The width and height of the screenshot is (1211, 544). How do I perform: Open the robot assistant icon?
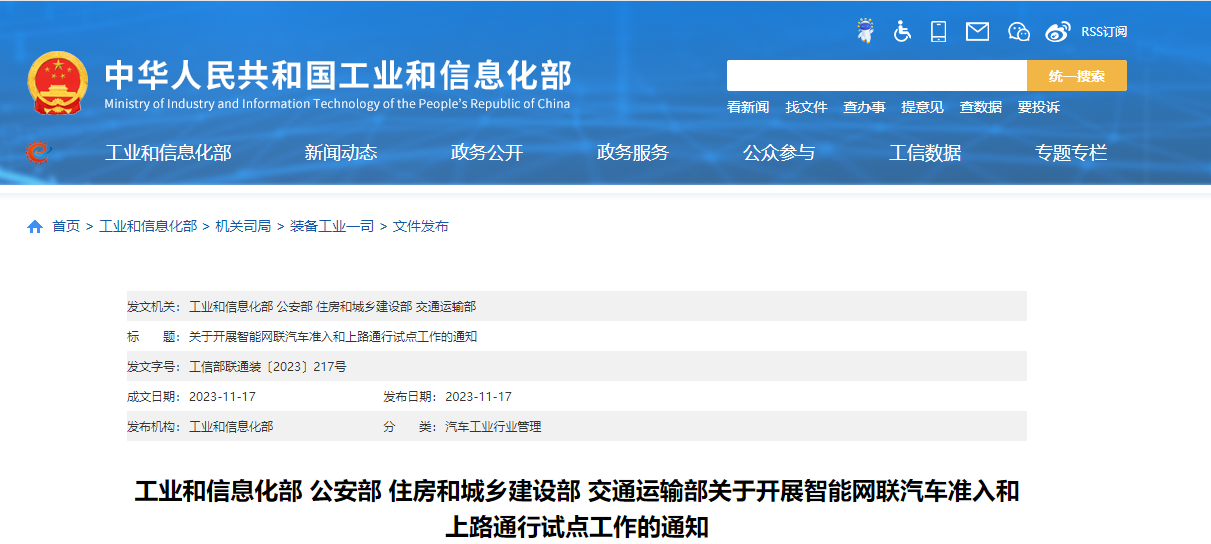tap(866, 31)
